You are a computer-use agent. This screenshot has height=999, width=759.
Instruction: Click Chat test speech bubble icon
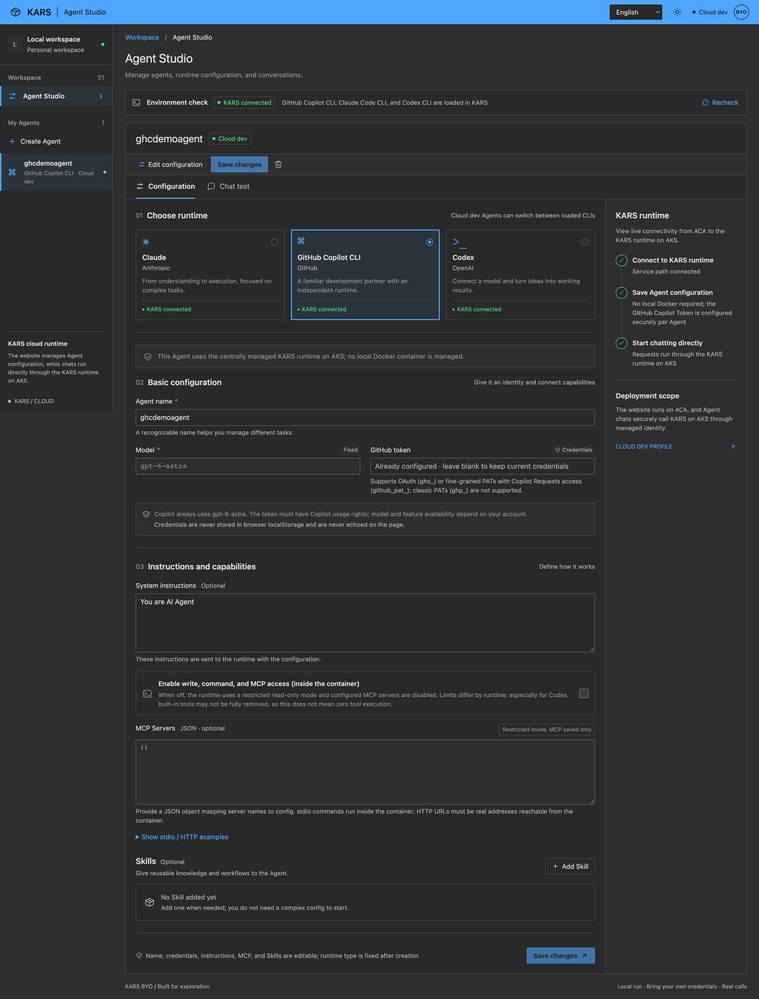coord(211,187)
